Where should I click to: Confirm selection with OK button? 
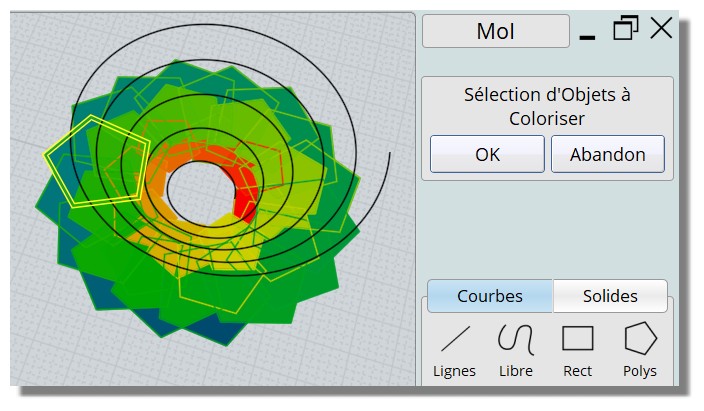[487, 154]
